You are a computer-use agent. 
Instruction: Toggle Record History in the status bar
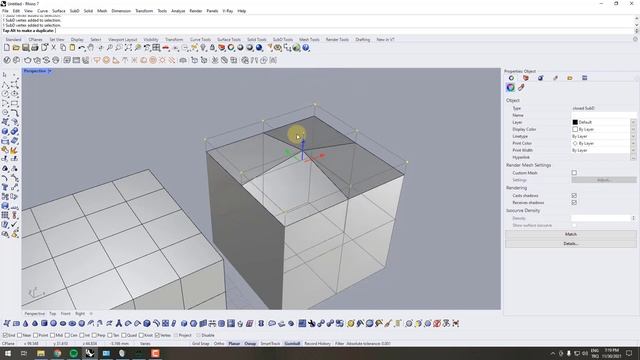(x=317, y=344)
